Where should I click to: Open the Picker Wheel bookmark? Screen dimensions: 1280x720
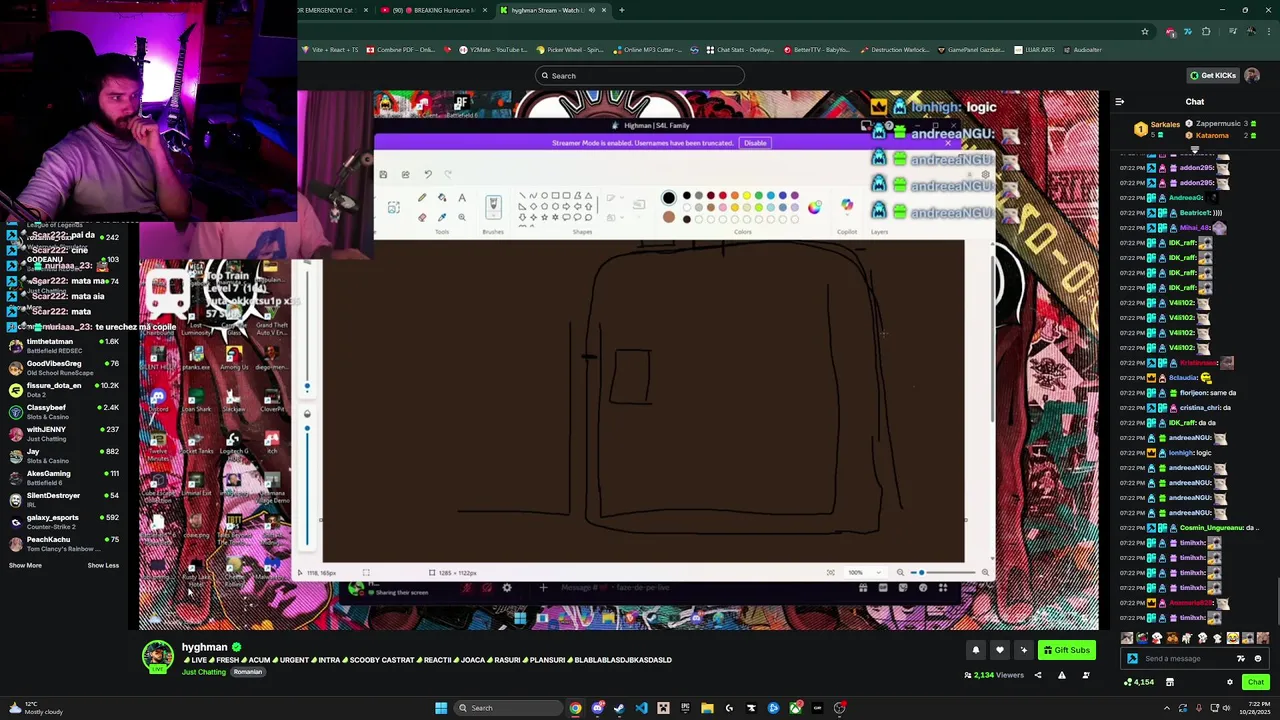[570, 50]
